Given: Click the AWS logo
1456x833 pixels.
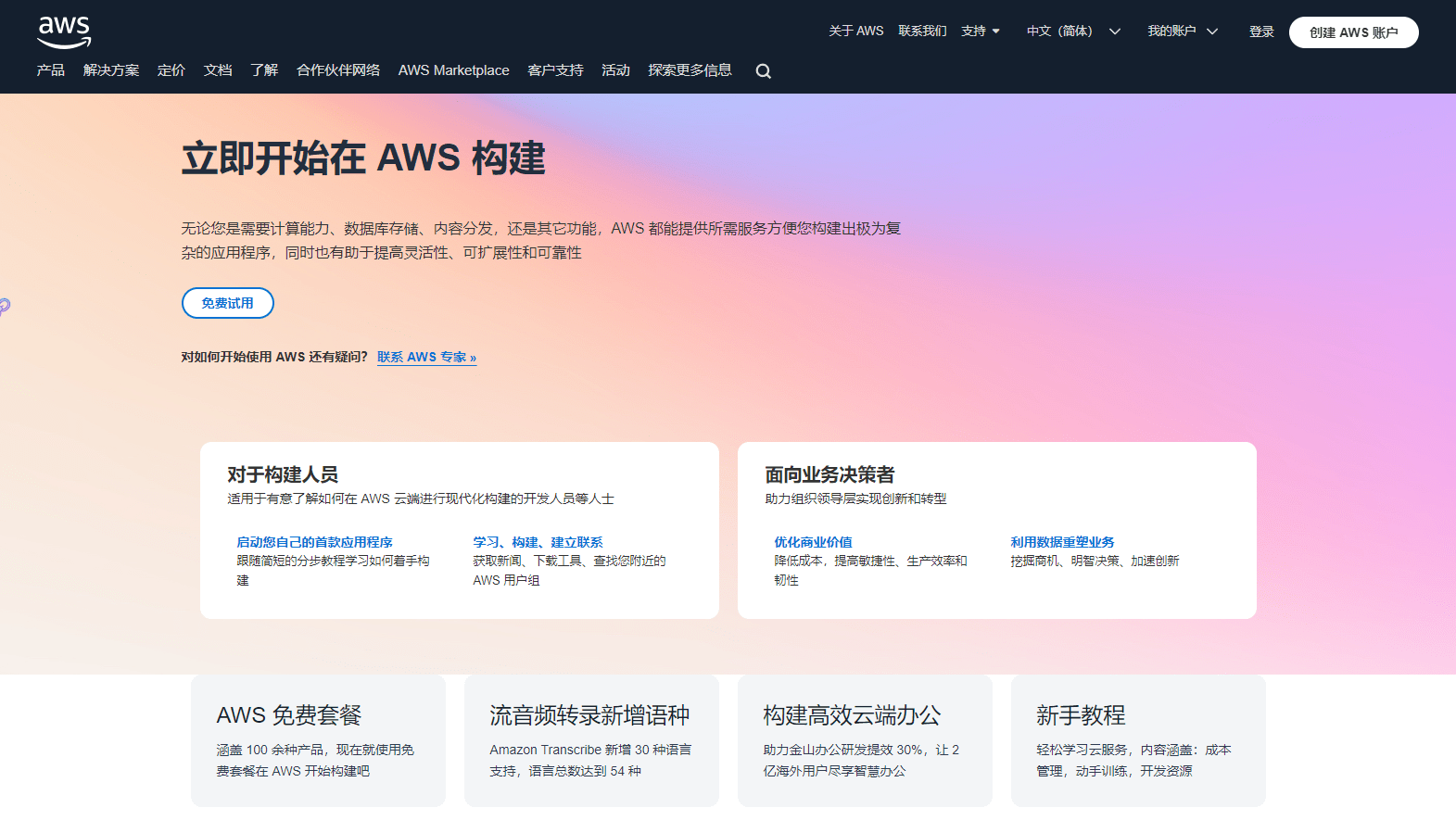Looking at the screenshot, I should click(x=64, y=32).
